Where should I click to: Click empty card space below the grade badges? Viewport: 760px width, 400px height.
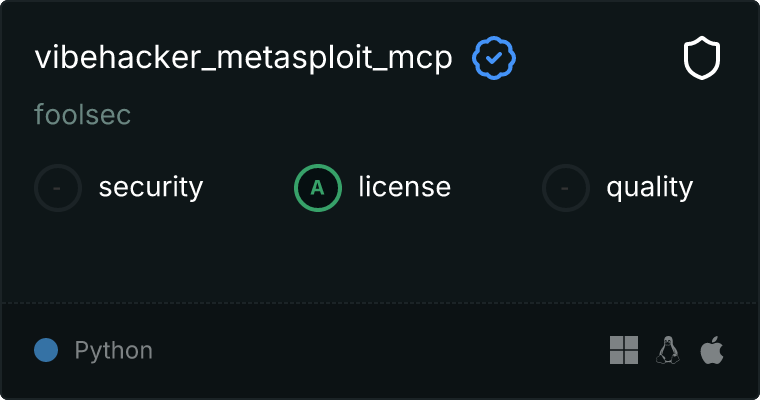pyautogui.click(x=380, y=255)
